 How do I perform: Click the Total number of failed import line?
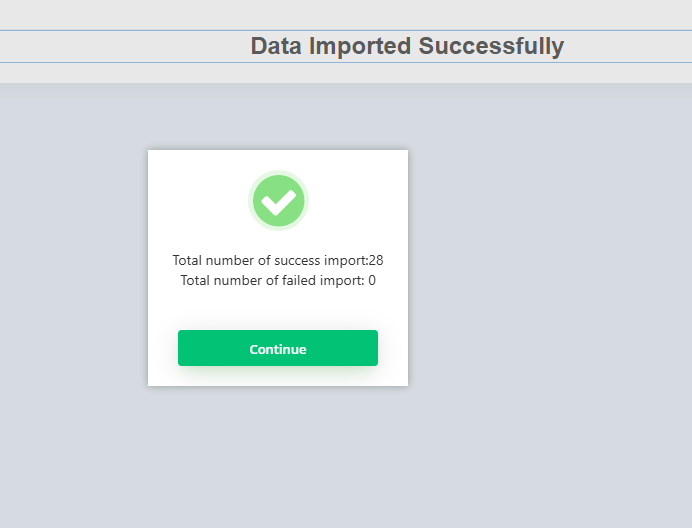[x=278, y=280]
